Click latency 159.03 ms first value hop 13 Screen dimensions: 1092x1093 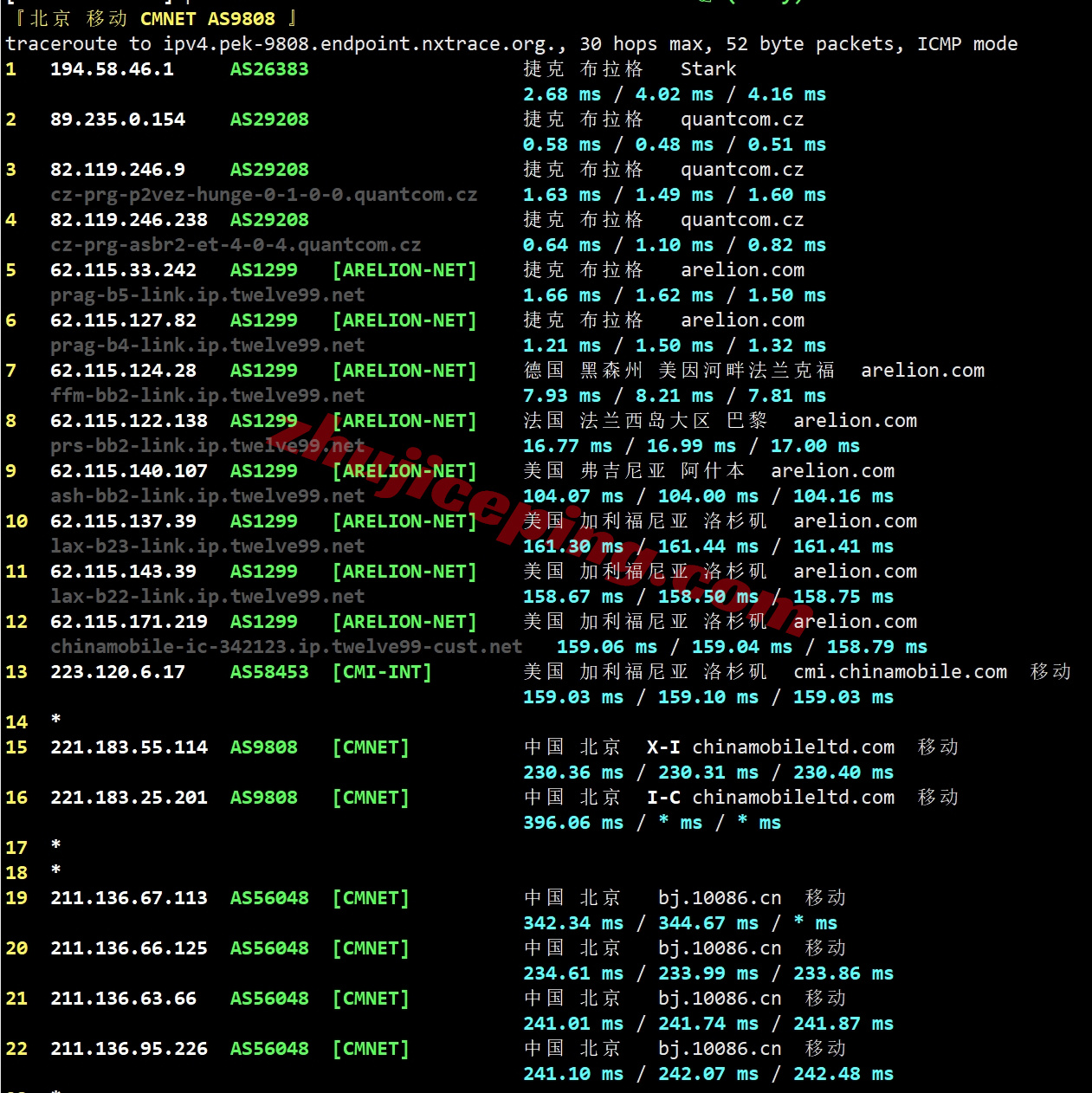(x=573, y=697)
